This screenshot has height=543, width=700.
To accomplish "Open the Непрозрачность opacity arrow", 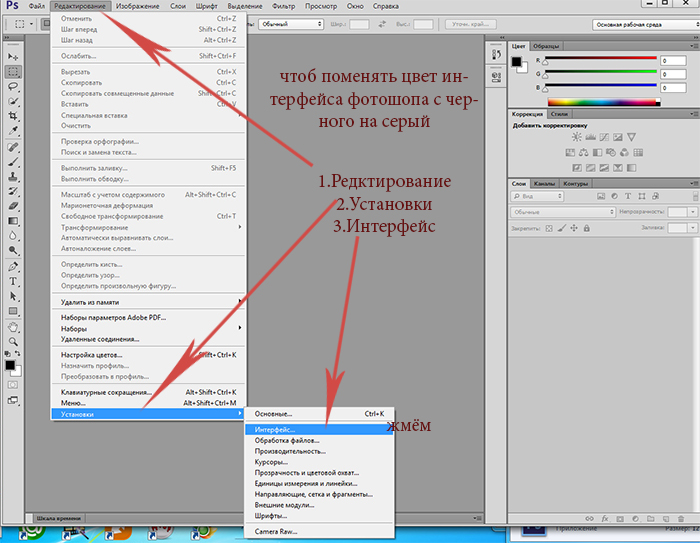I will [x=693, y=212].
